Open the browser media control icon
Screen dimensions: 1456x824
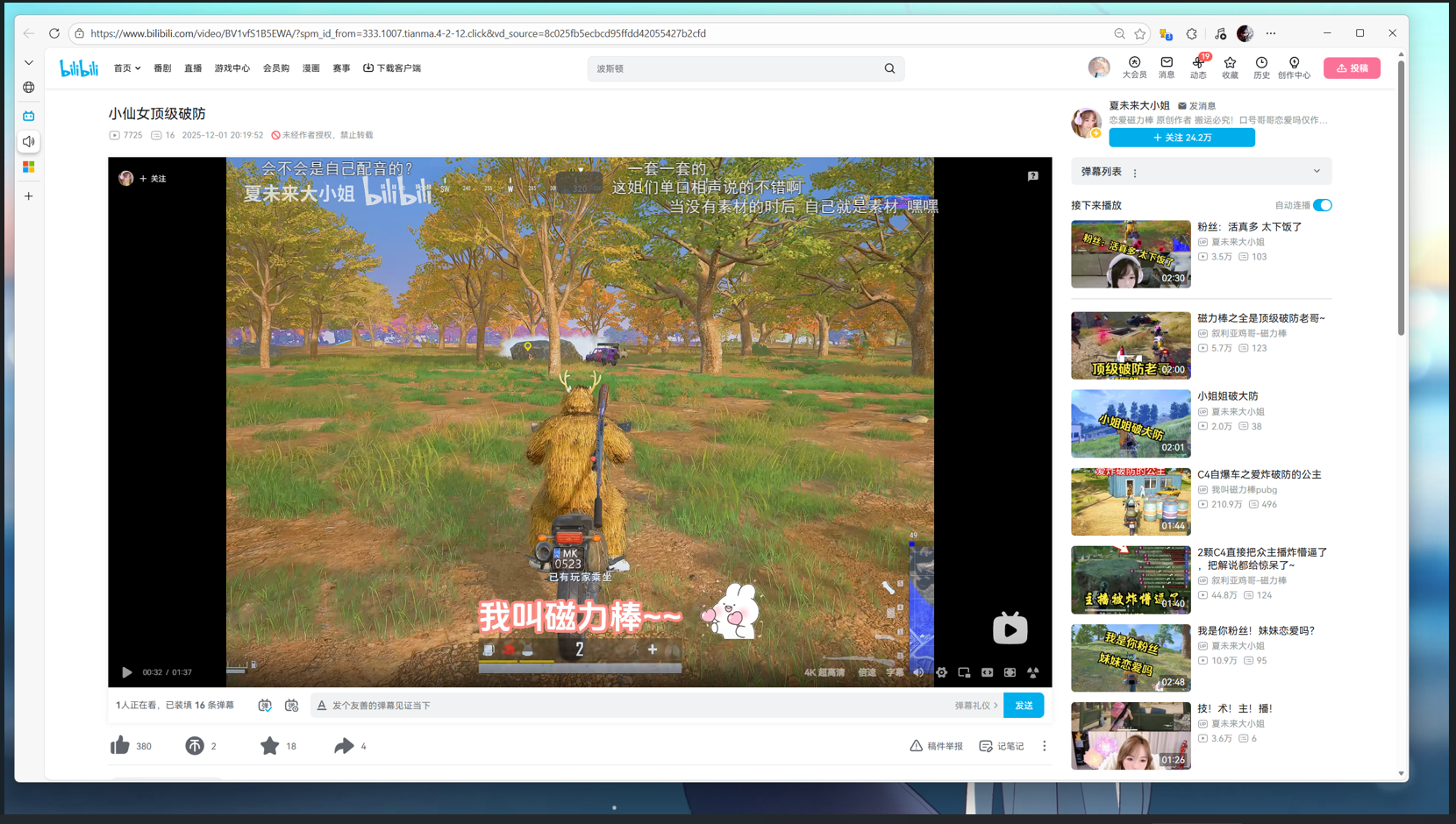(1220, 33)
